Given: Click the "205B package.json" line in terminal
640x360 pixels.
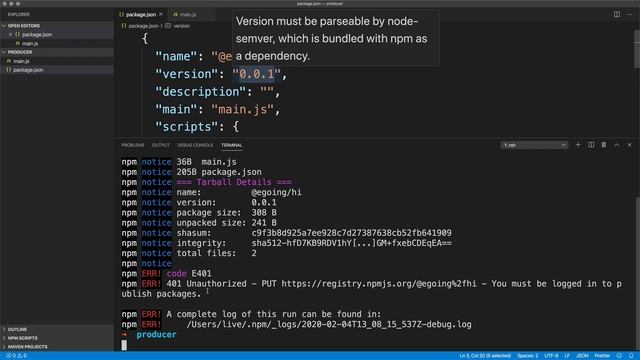Looking at the screenshot, I should (x=219, y=172).
